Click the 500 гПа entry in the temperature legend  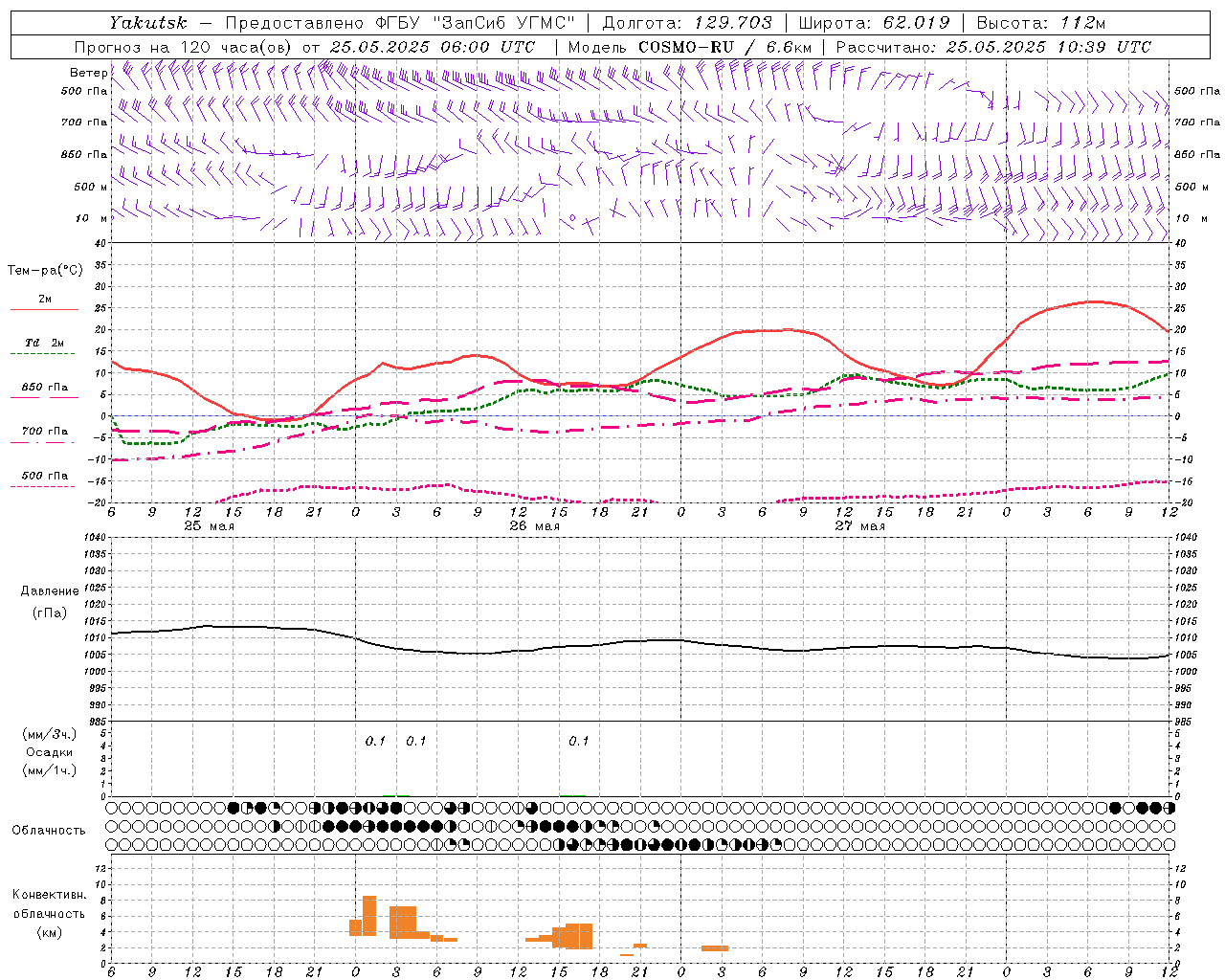point(45,476)
